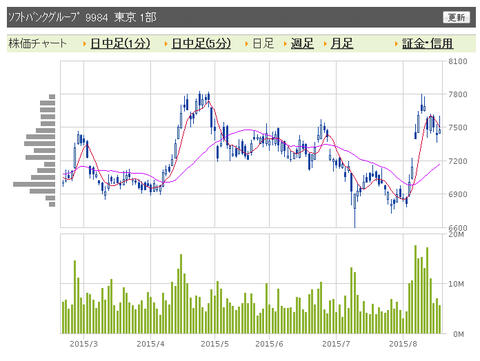480x361 pixels.
Task: Click the 7200 price axis label
Action: pos(458,161)
